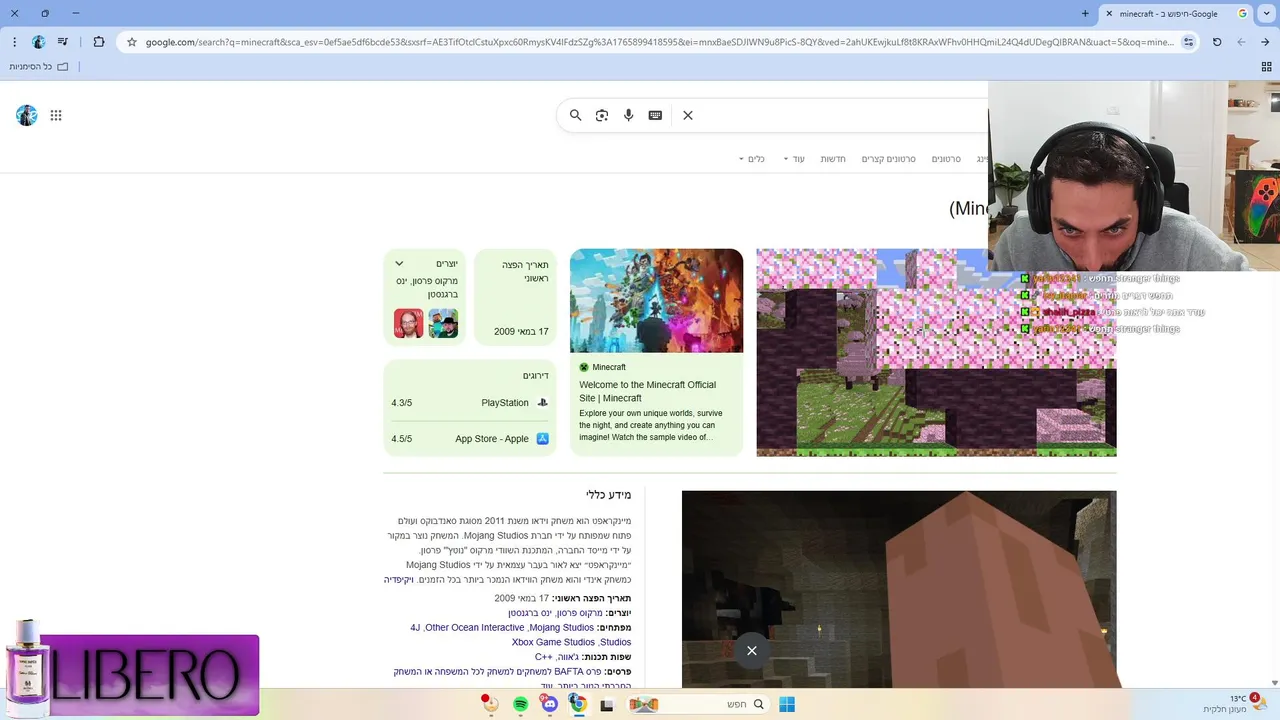
Task: Search by image with Google Lens icon
Action: point(602,115)
